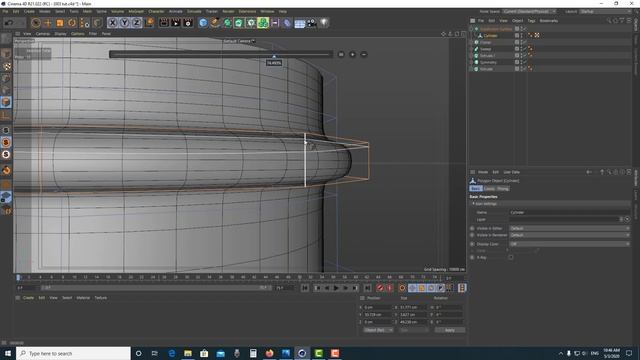The height and width of the screenshot is (360, 640).
Task: Click Render to Picture Viewer icon
Action: tap(176, 23)
